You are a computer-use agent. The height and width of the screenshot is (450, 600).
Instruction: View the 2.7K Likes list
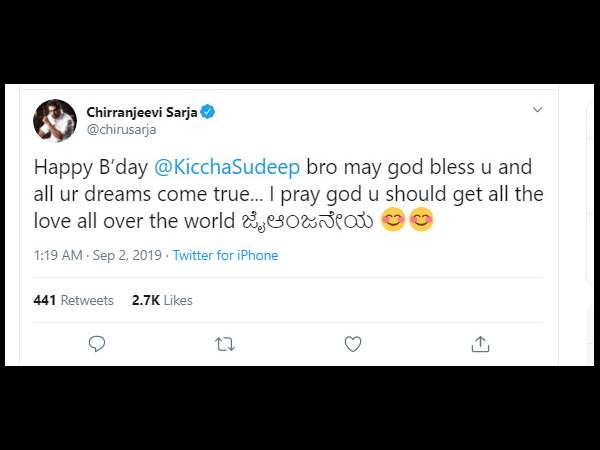click(162, 300)
